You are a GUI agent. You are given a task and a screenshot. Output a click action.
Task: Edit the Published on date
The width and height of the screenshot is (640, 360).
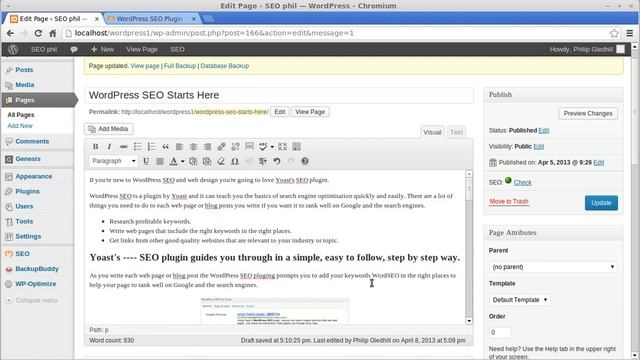click(598, 162)
